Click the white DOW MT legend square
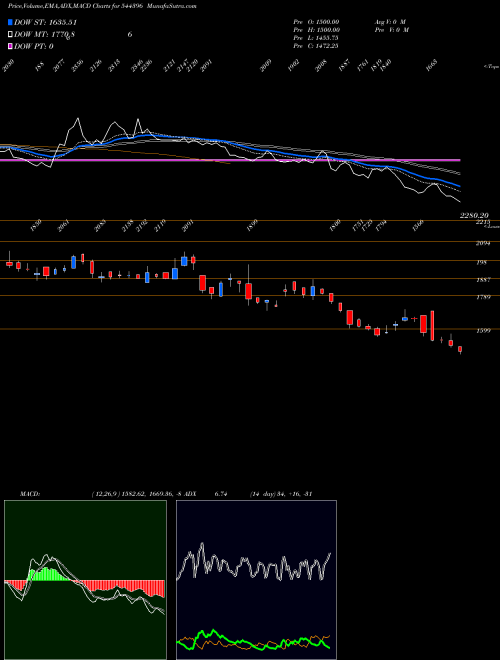500x660 pixels. (x=10, y=35)
